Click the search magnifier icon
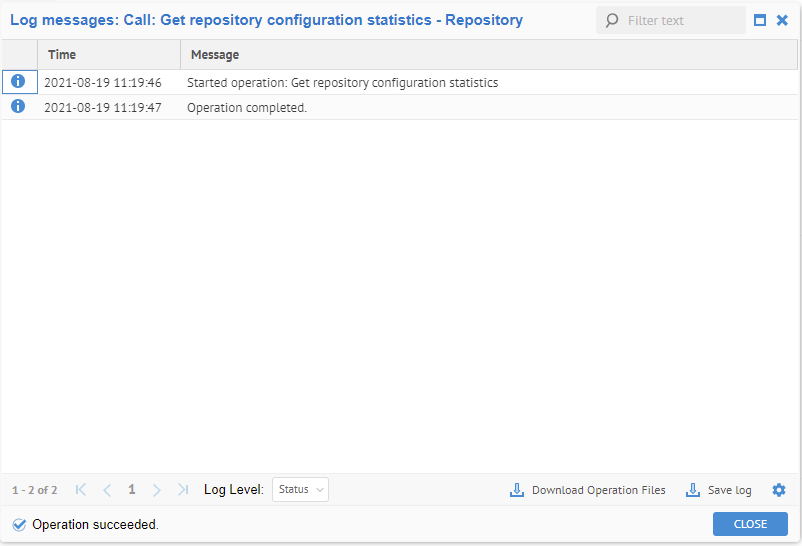 [x=612, y=20]
